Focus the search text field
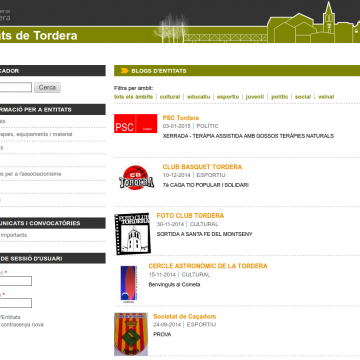This screenshot has height=360, width=360. [16, 87]
